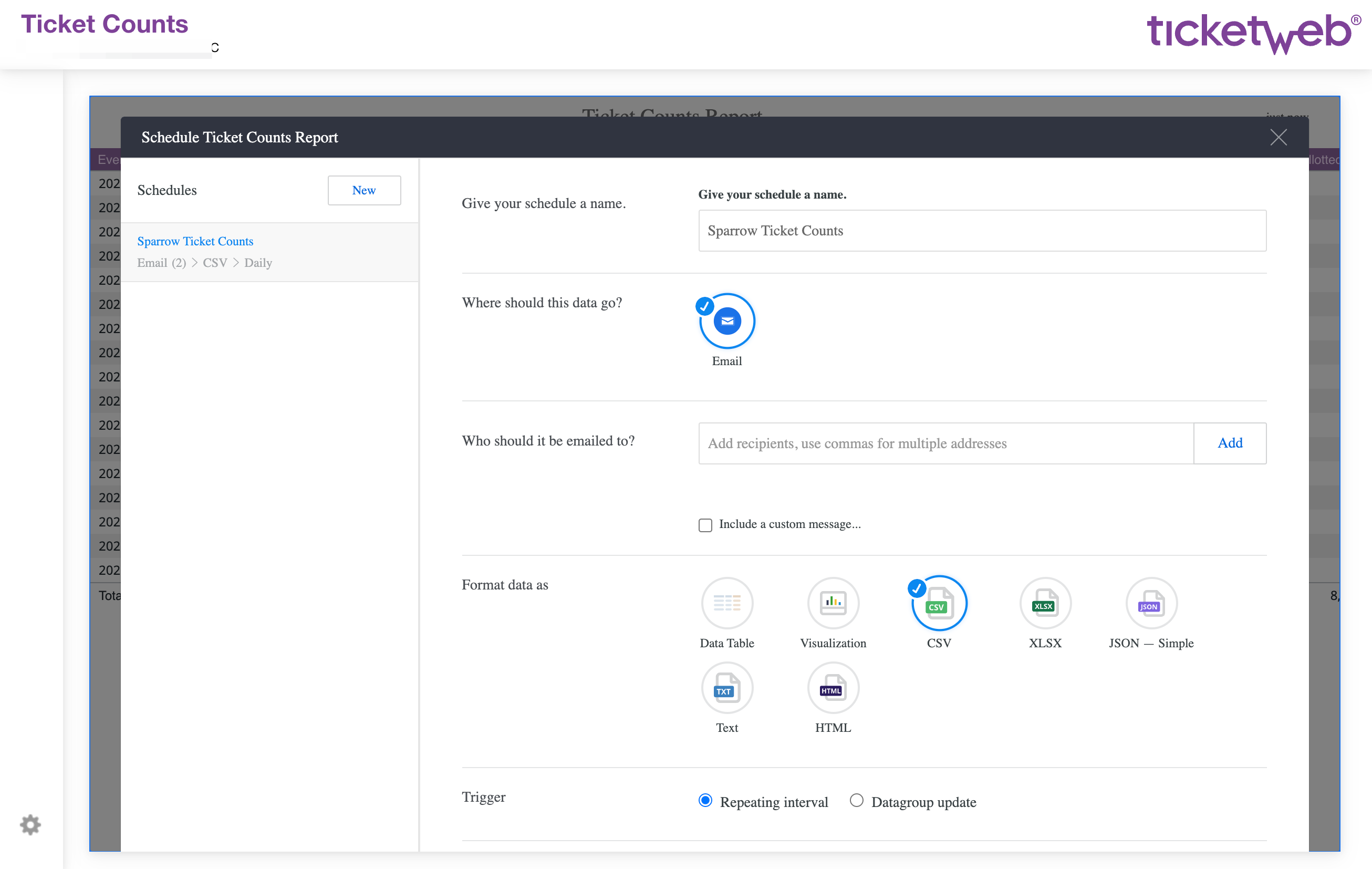Screen dimensions: 1372x869
Task: Focus the Add recipients email field
Action: point(946,443)
